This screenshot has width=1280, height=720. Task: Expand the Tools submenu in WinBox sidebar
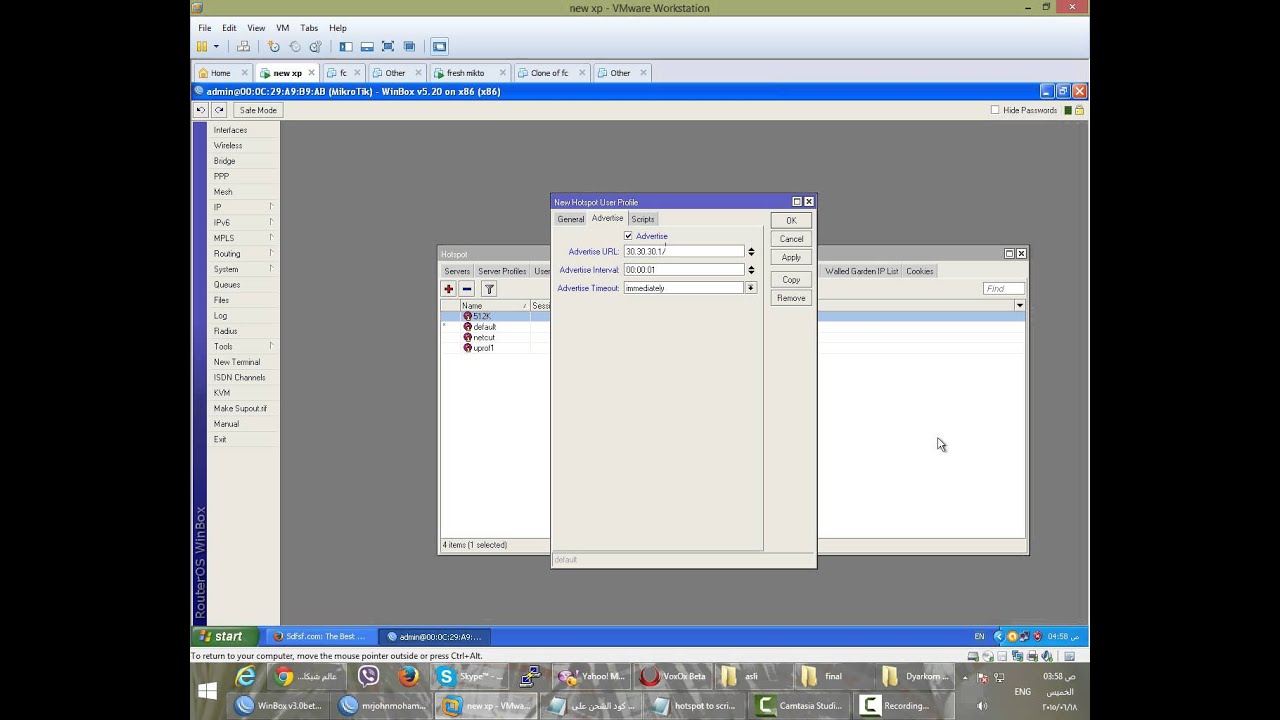pos(271,346)
